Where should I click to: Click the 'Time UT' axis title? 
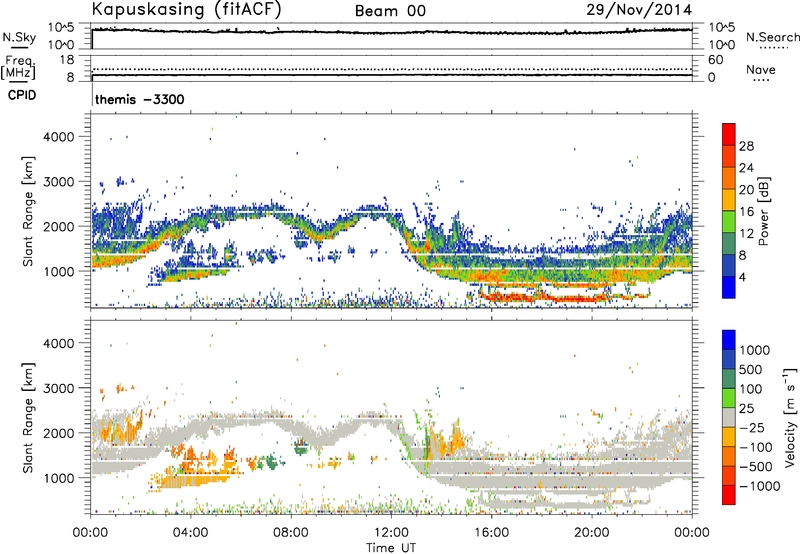tap(391, 548)
